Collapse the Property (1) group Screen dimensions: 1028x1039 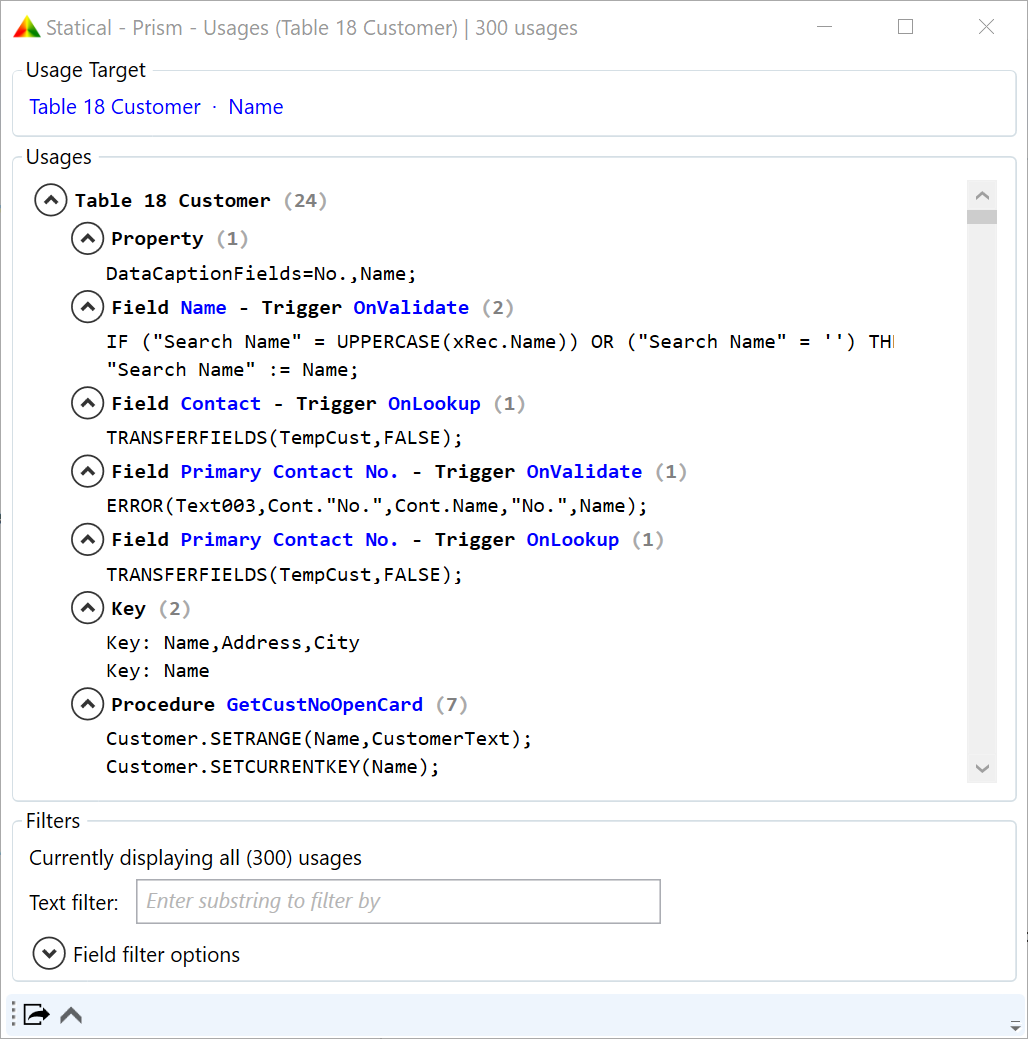click(87, 239)
